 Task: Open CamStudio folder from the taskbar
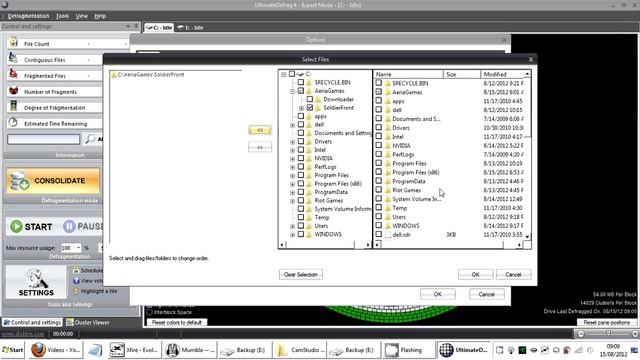[x=300, y=350]
